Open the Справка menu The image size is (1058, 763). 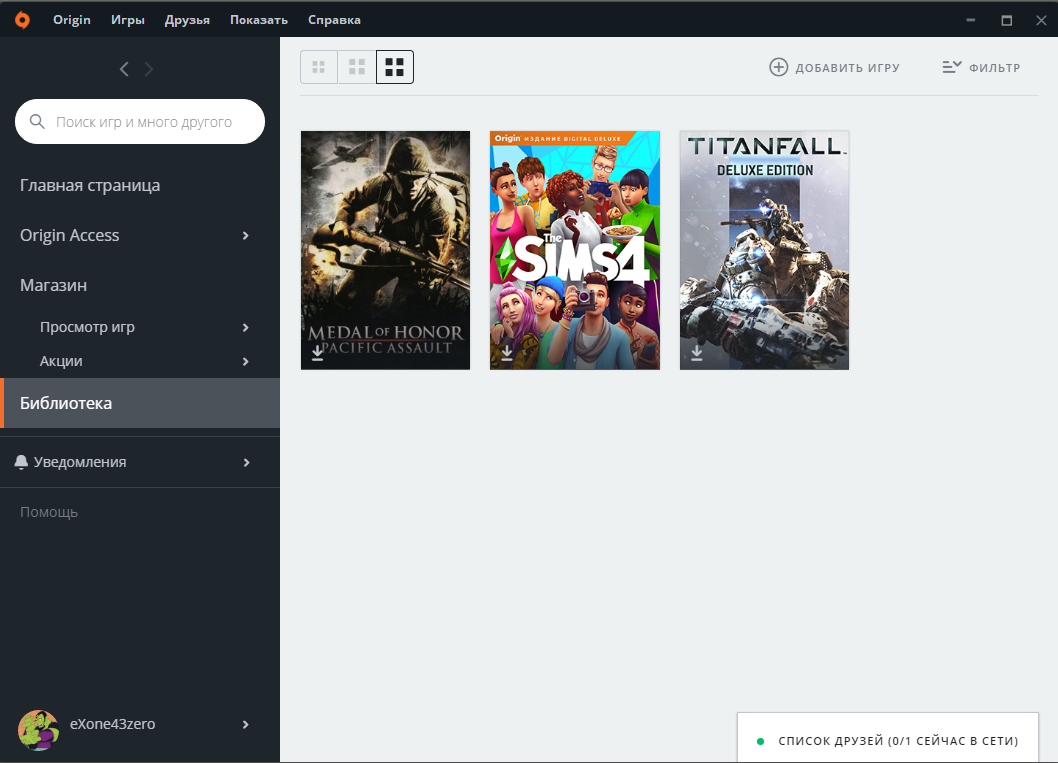tap(334, 20)
